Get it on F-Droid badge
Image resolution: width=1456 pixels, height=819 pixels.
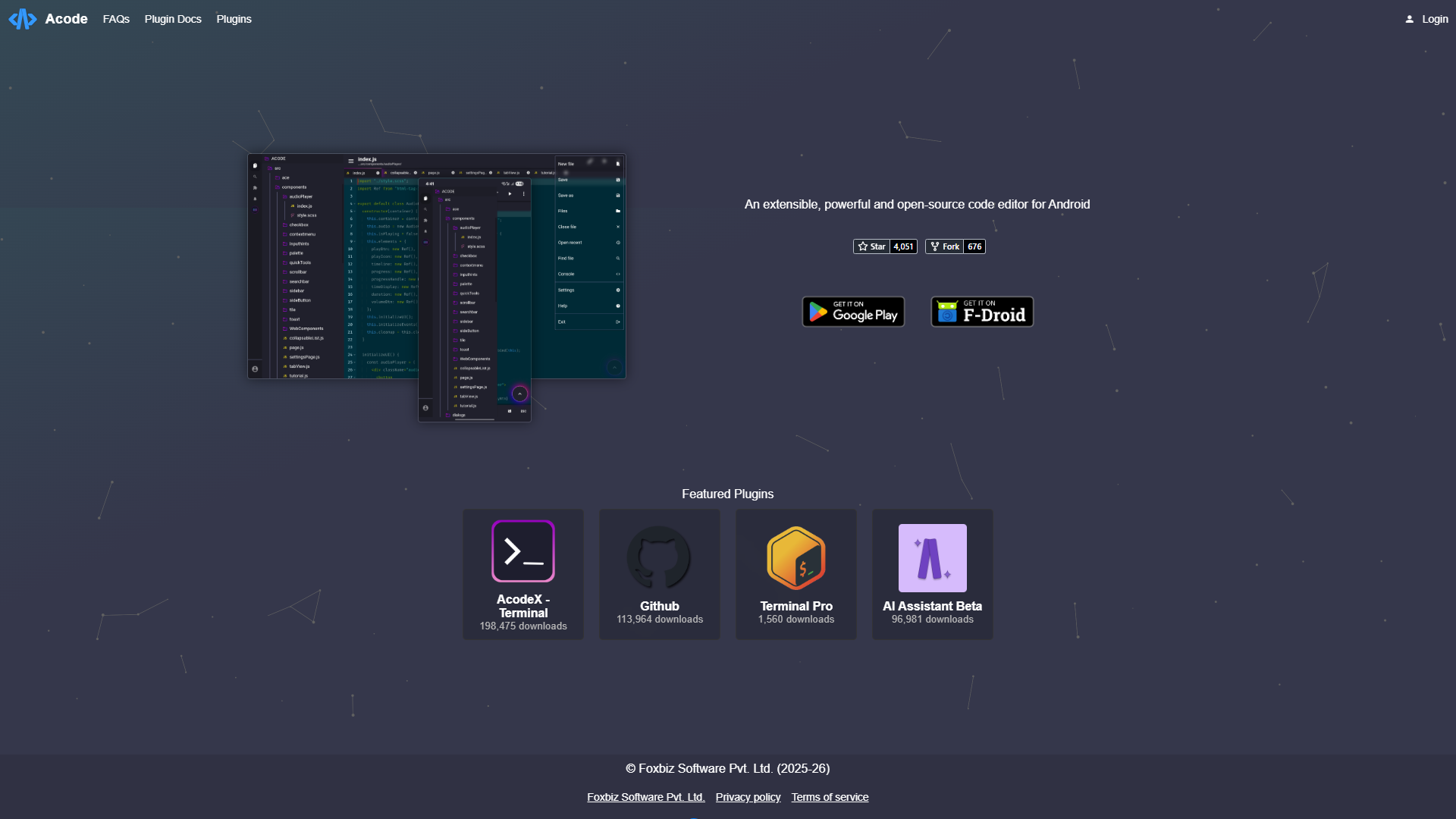[x=982, y=312]
